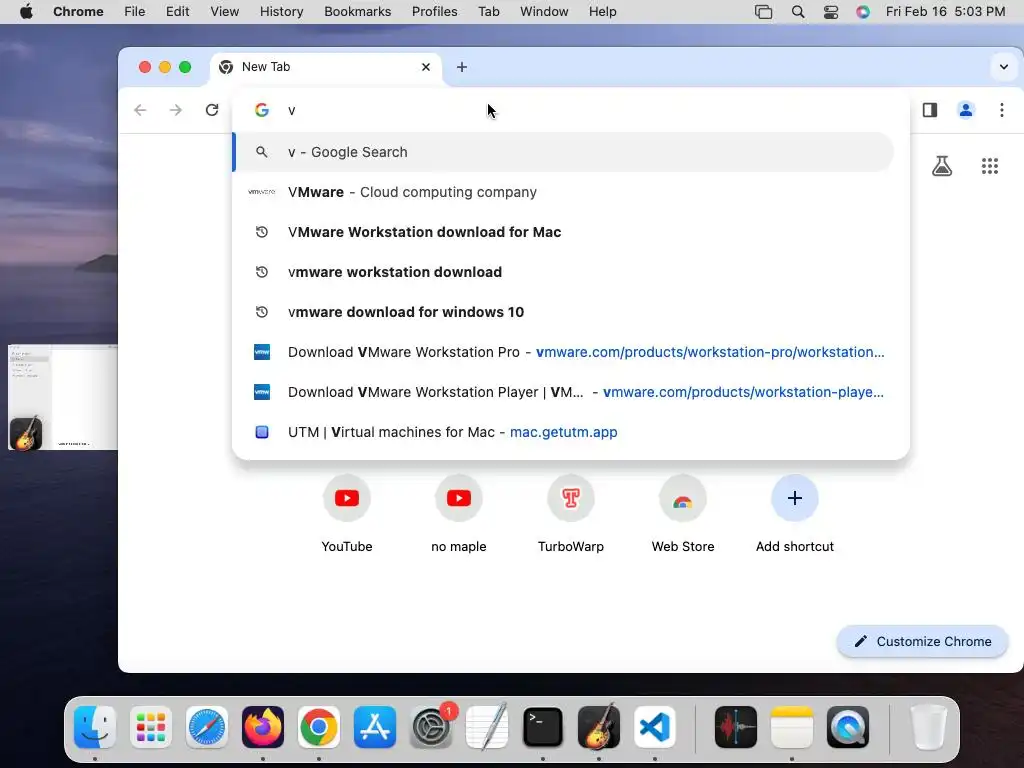Screen dimensions: 1024x768
Task: Go back using the back arrow
Action: [140, 110]
